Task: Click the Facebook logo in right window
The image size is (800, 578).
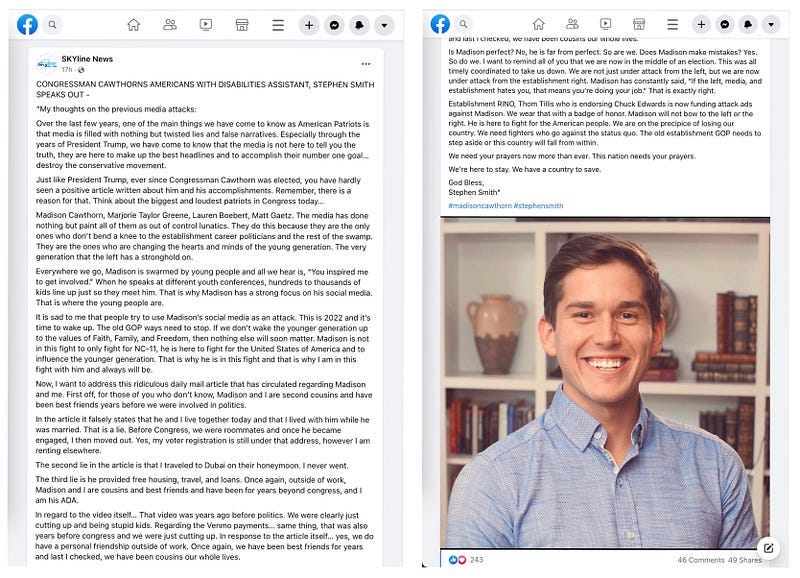Action: 440,24
